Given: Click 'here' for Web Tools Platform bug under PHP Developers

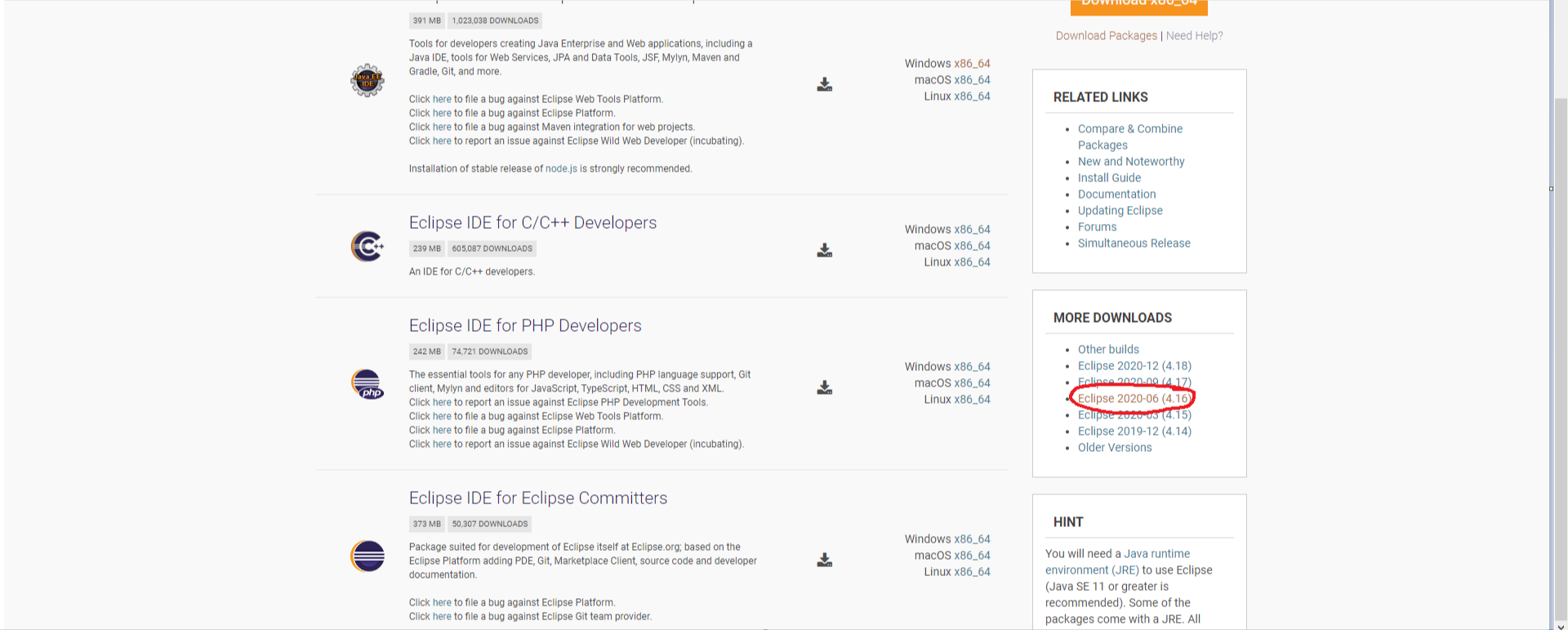Looking at the screenshot, I should pyautogui.click(x=442, y=417).
